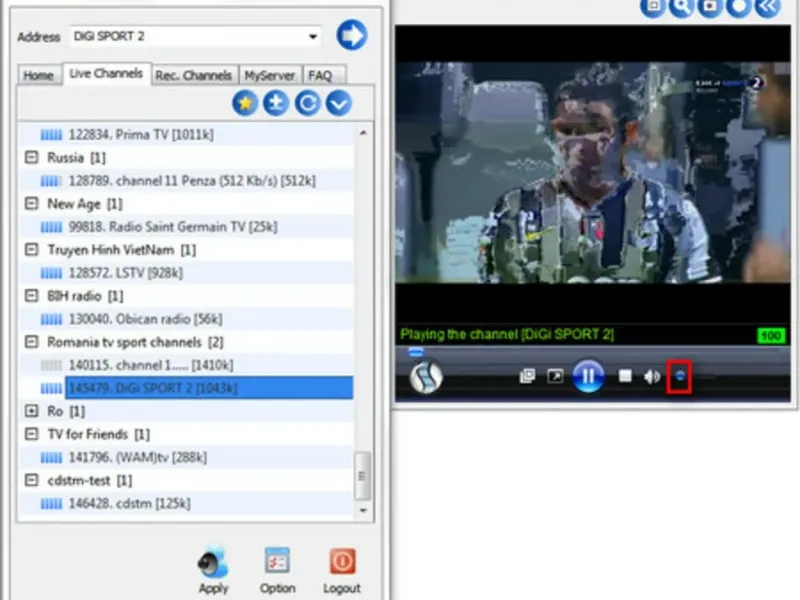The width and height of the screenshot is (800, 600).
Task: Collapse the cdstm-test group
Action: point(32,480)
